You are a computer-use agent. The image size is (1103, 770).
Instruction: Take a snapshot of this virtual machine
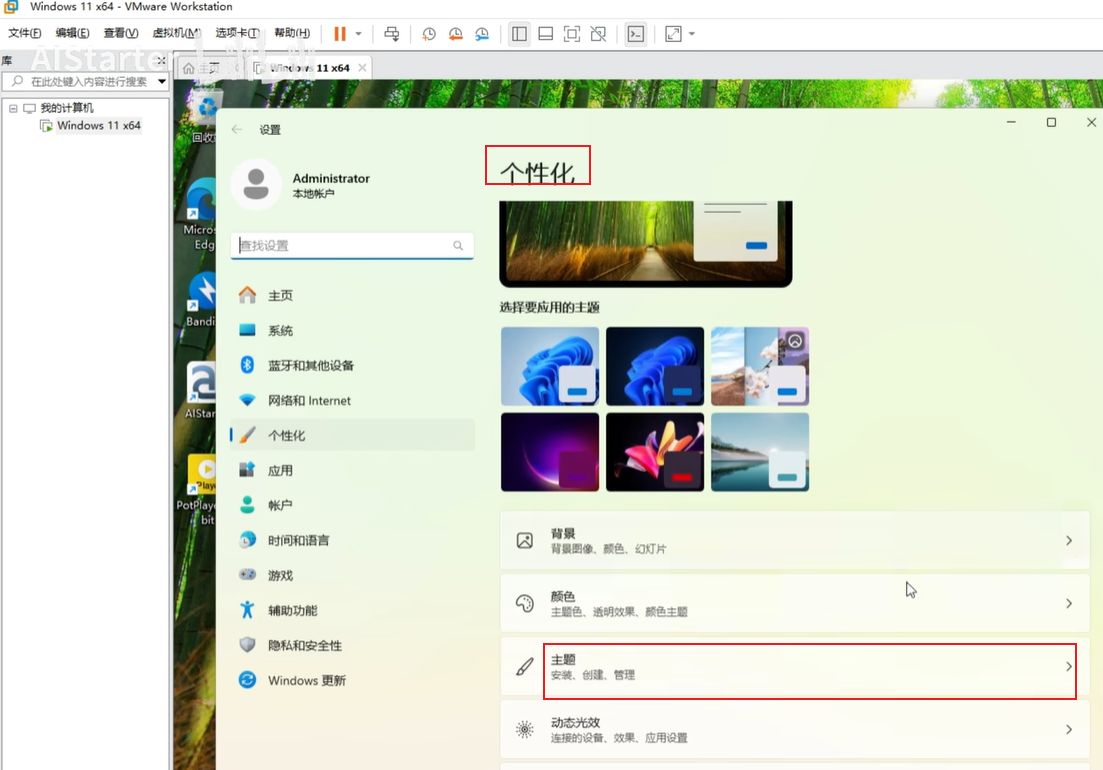(429, 34)
